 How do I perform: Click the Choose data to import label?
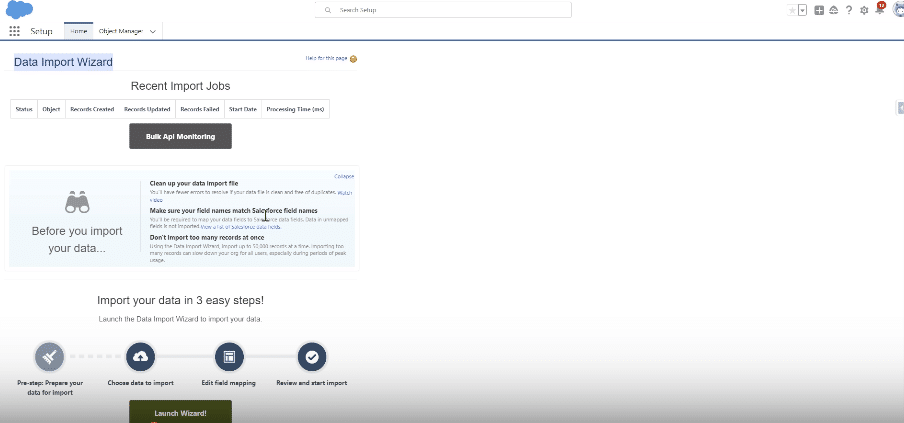click(140, 383)
